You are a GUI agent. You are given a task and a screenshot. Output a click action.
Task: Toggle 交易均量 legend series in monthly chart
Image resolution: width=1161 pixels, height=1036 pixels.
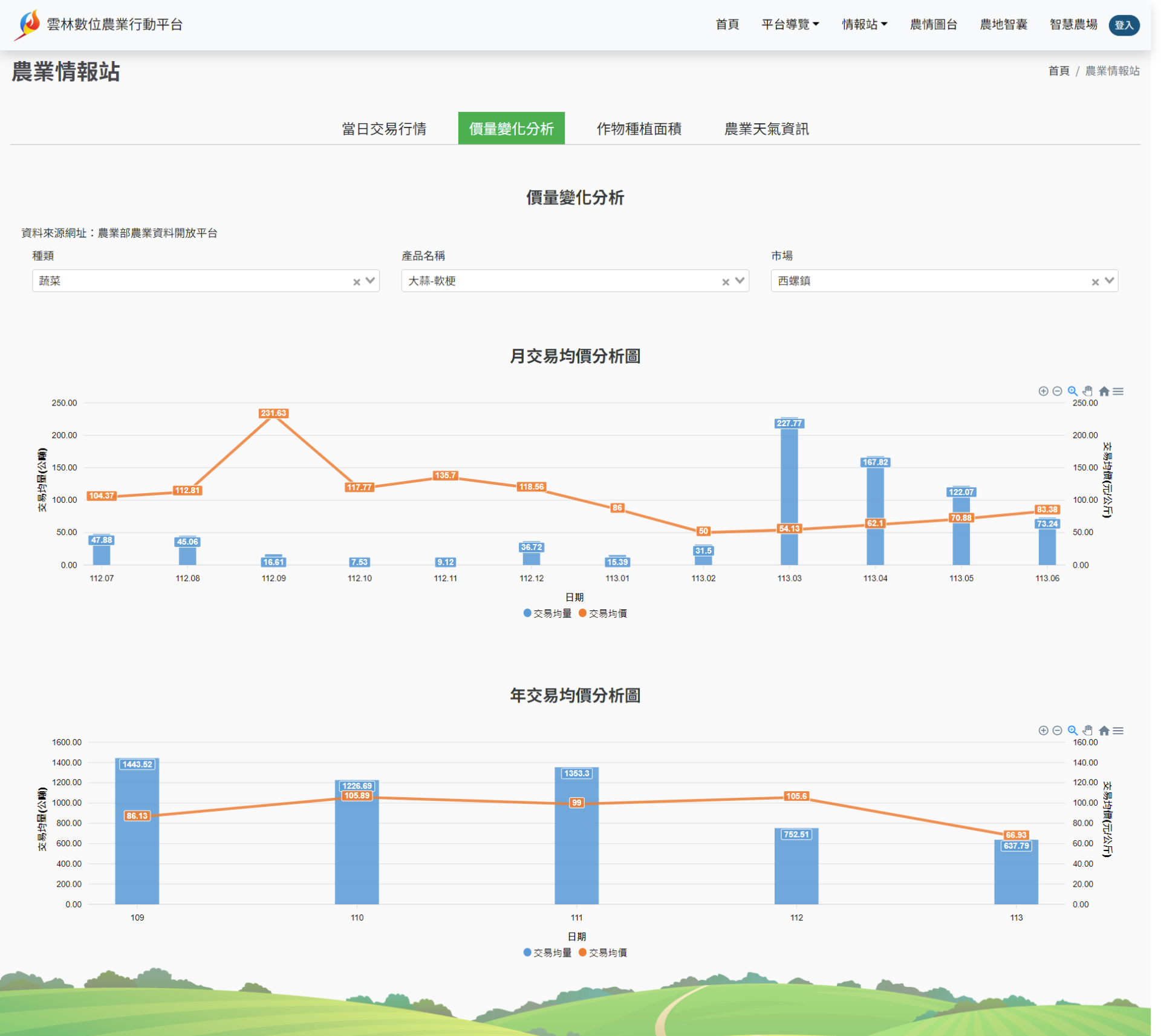[x=547, y=614]
